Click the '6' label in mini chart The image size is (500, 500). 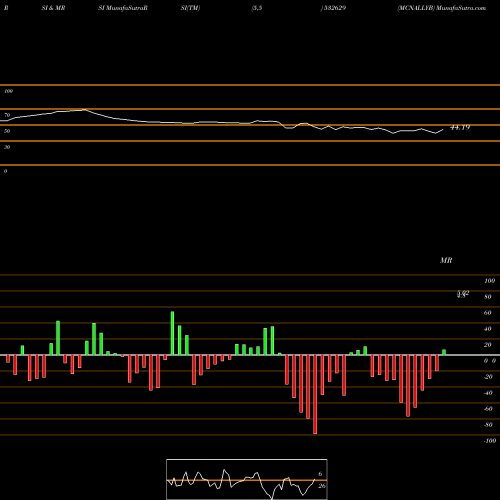point(320,474)
